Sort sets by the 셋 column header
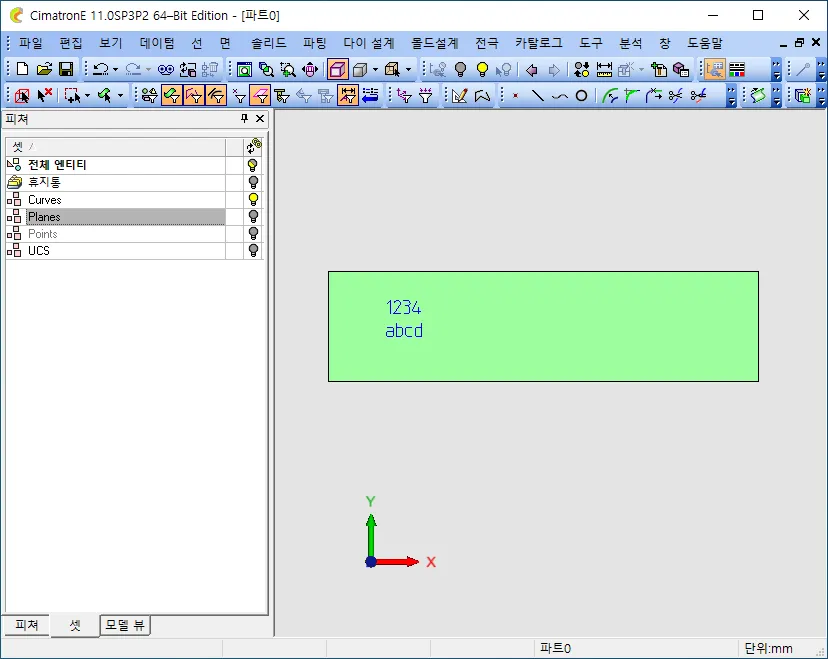 116,146
